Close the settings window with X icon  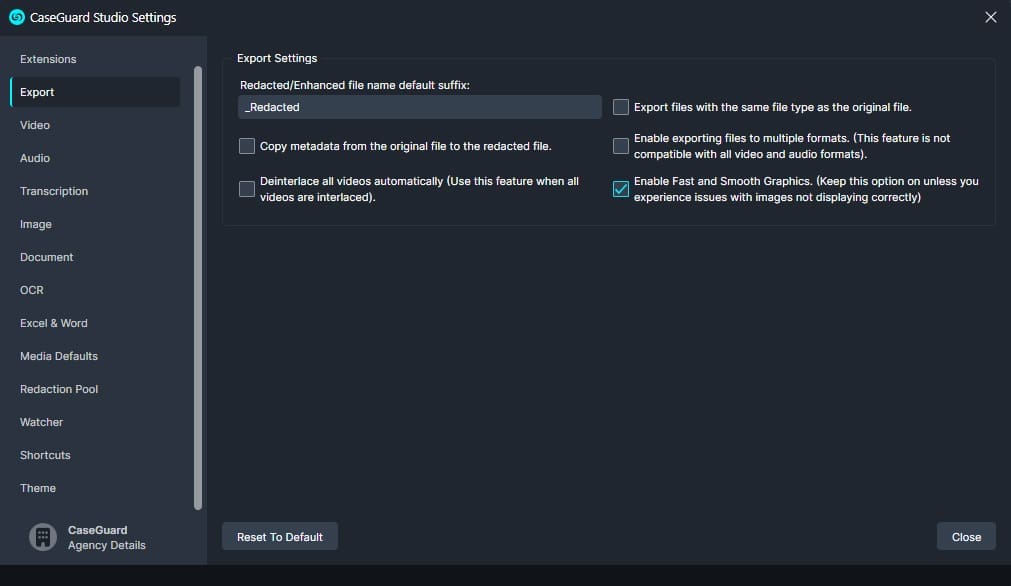point(990,17)
